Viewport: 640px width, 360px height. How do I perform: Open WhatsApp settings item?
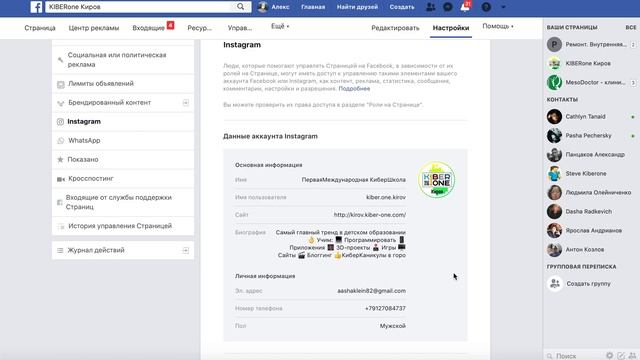(x=123, y=140)
